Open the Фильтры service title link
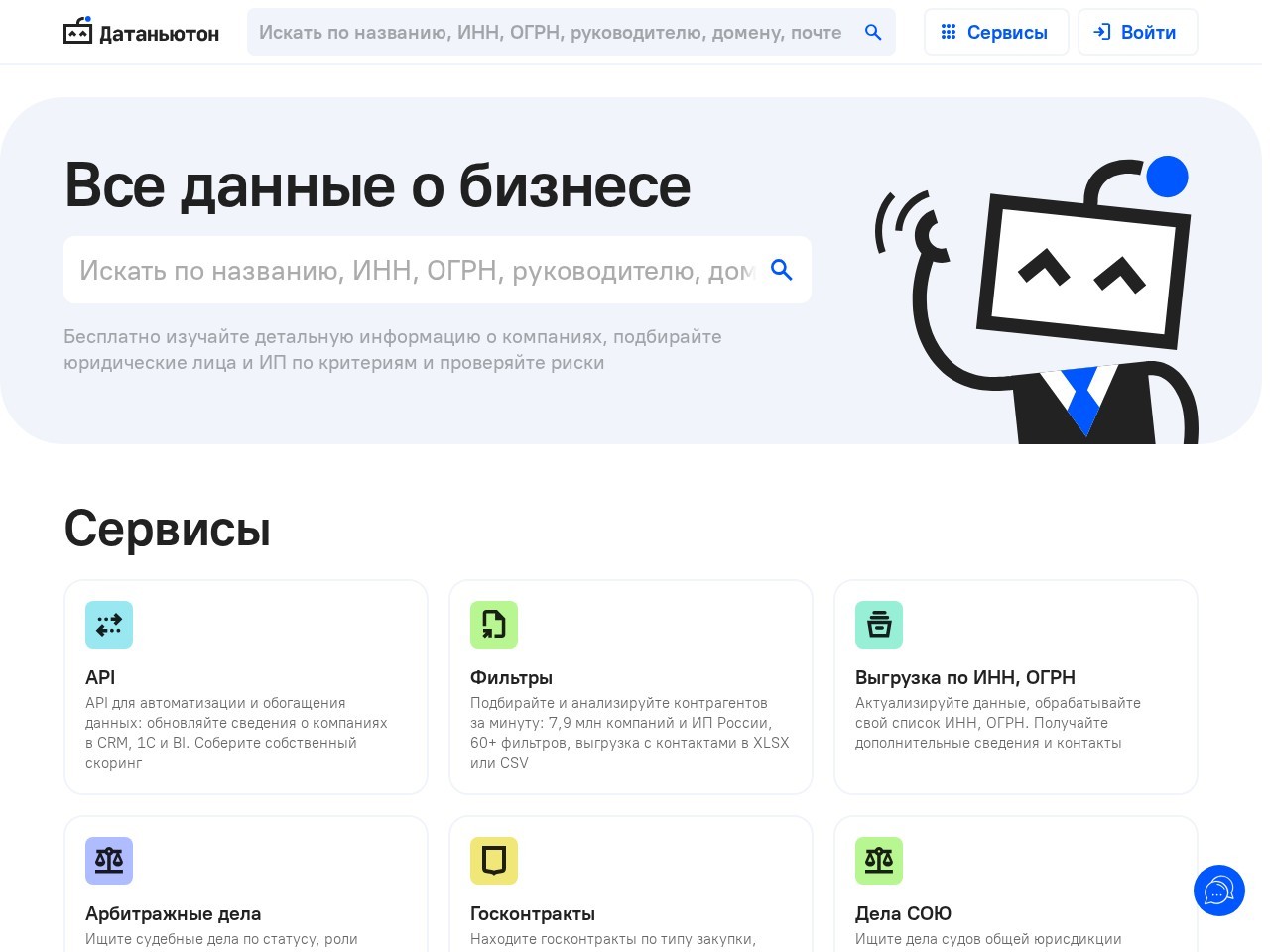This screenshot has height=952, width=1270. (511, 677)
